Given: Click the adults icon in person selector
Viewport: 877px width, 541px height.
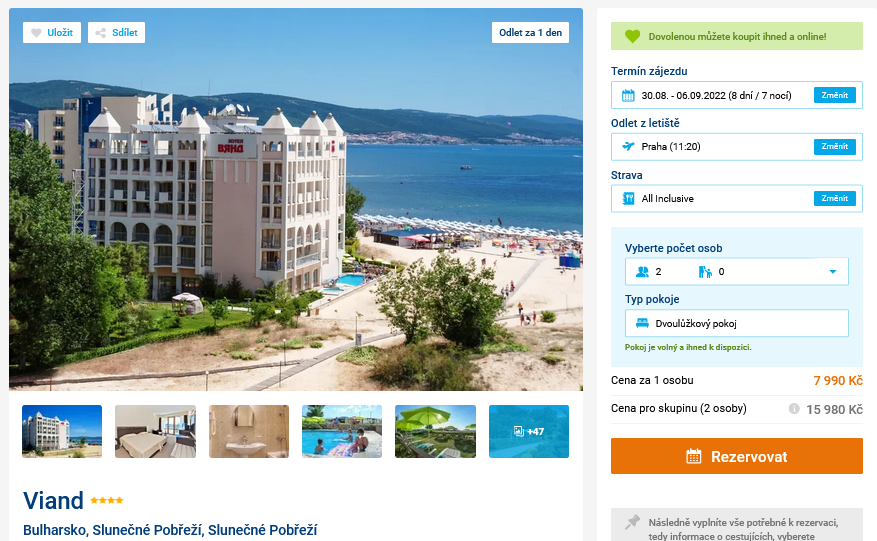Looking at the screenshot, I should click(x=642, y=272).
